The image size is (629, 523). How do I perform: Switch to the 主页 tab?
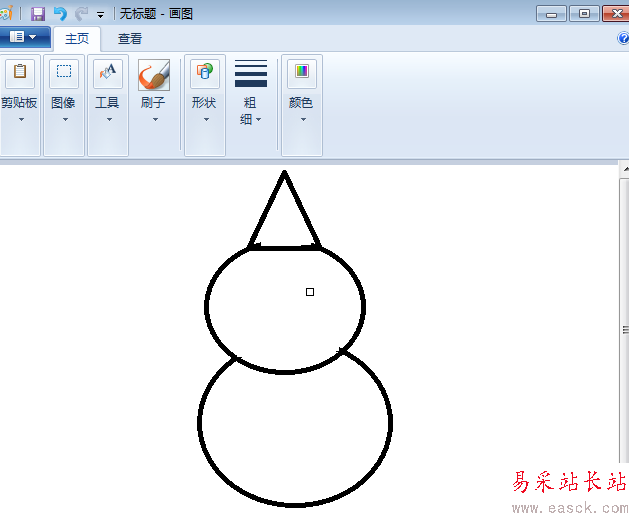tap(77, 39)
